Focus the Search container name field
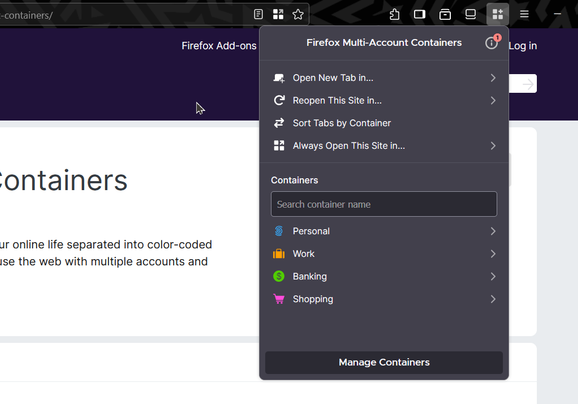Image resolution: width=578 pixels, height=404 pixels. pyautogui.click(x=384, y=204)
